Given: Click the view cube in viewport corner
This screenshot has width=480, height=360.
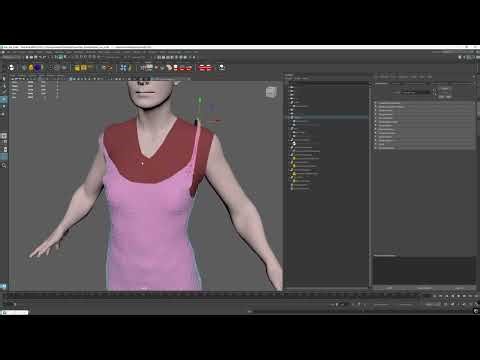Looking at the screenshot, I should pyautogui.click(x=271, y=92).
